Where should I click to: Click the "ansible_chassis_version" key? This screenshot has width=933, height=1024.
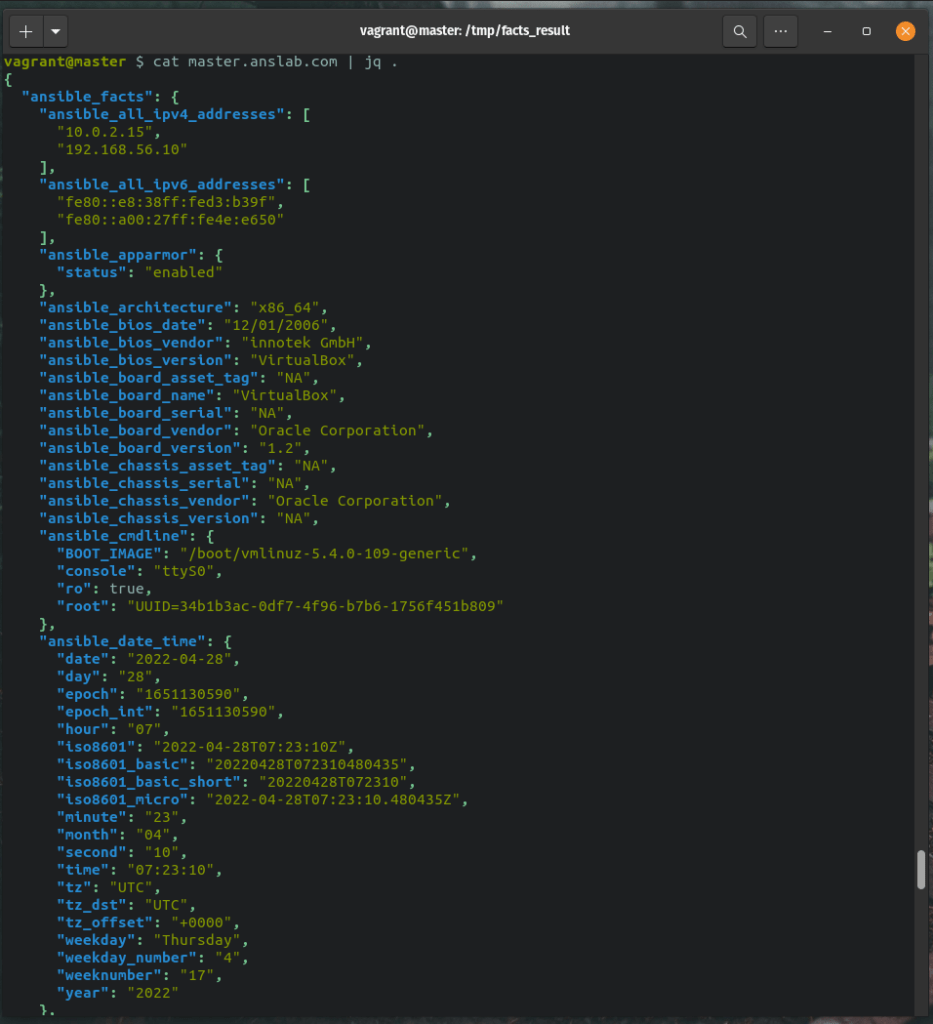[153, 519]
